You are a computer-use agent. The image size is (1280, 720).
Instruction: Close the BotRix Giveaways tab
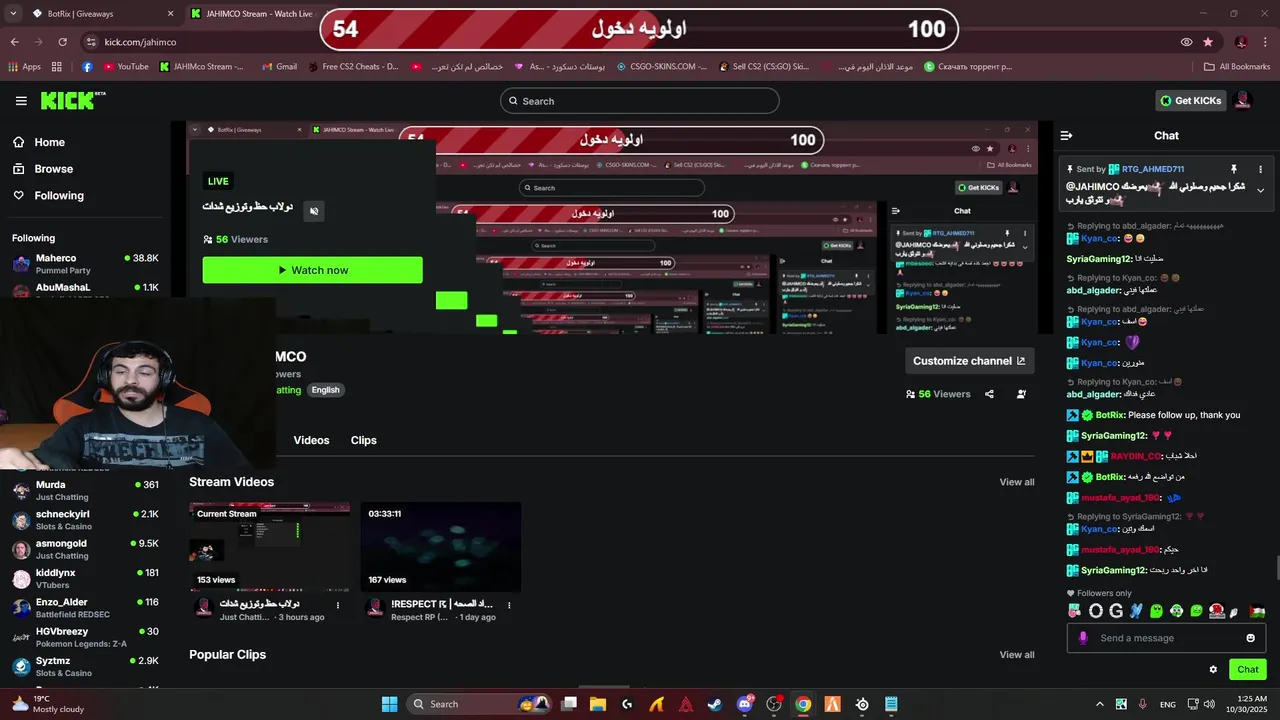pos(170,14)
